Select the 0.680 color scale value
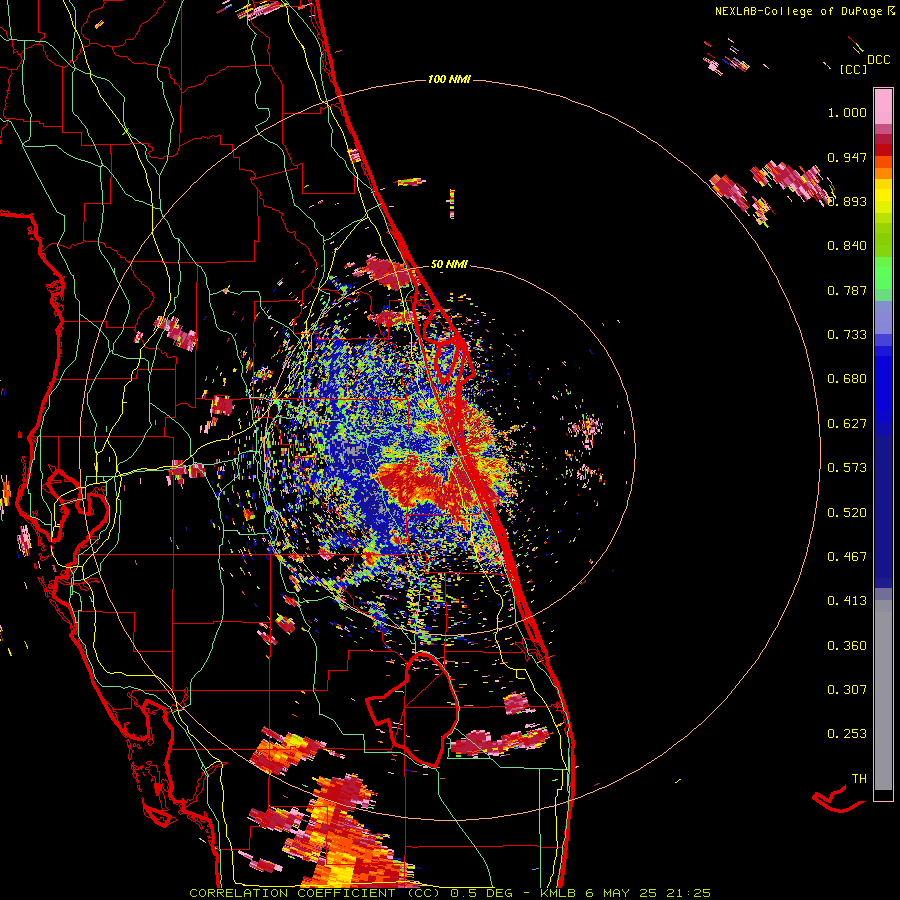Image resolution: width=900 pixels, height=900 pixels. (847, 379)
